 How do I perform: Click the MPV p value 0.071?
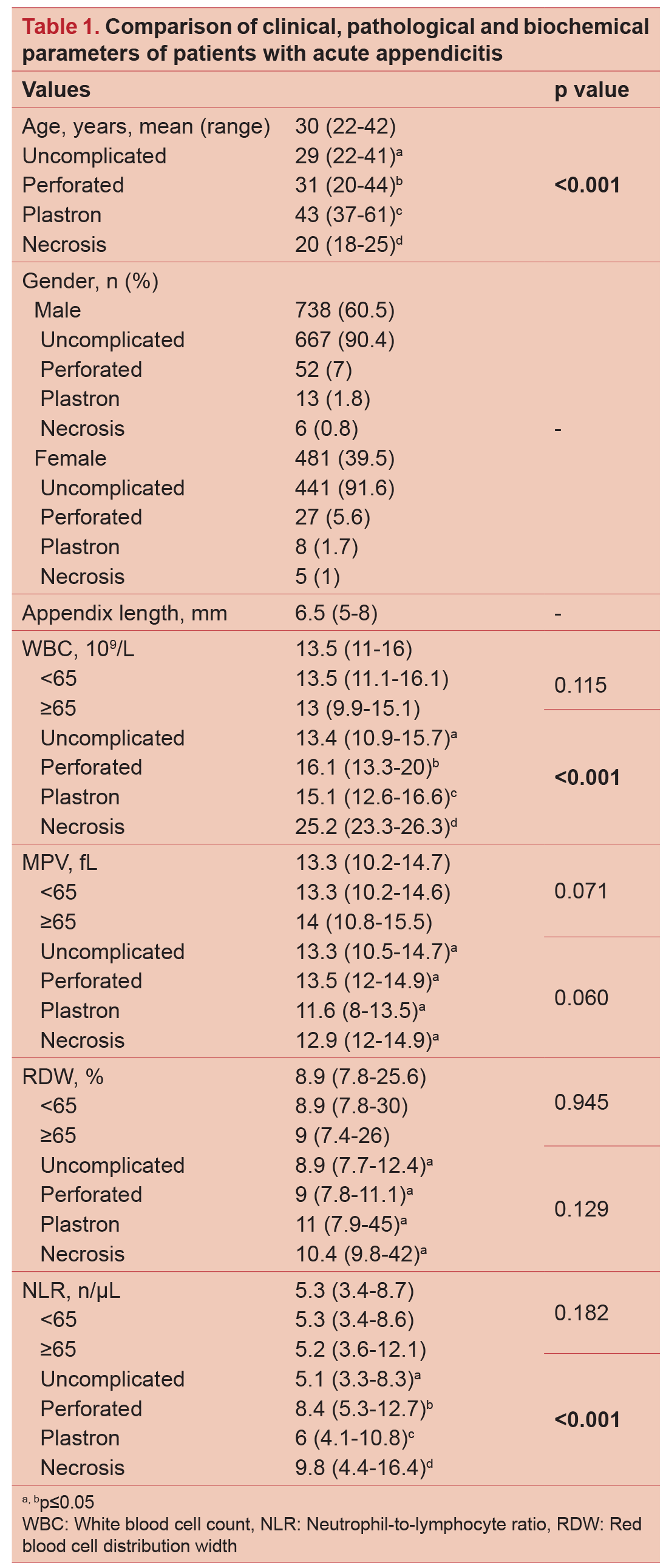click(580, 892)
